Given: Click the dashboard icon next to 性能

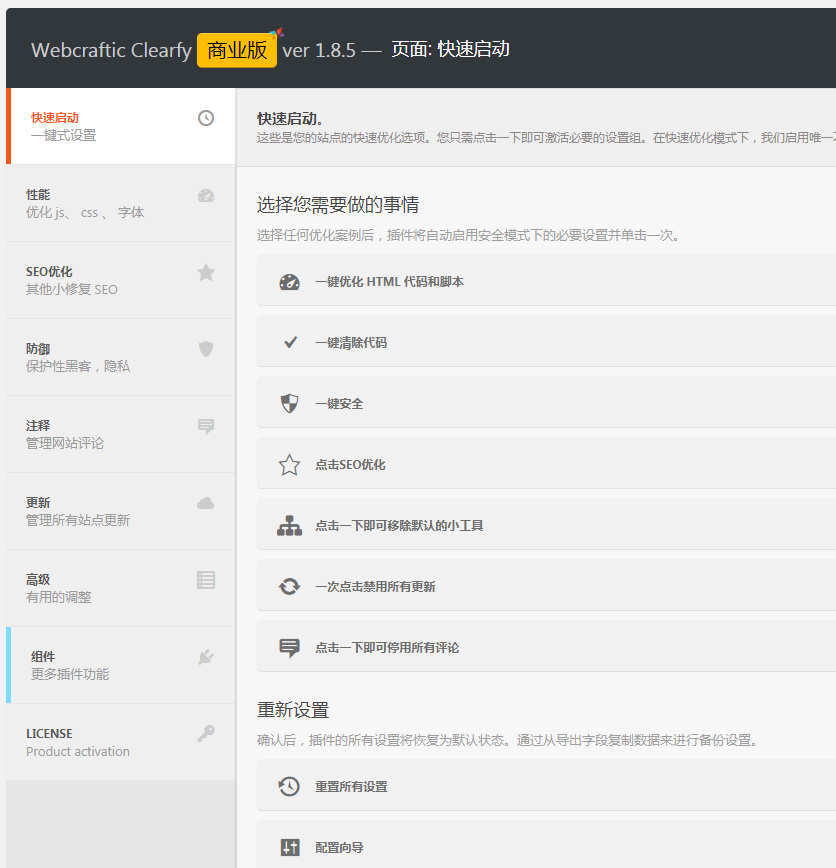Looking at the screenshot, I should (x=207, y=195).
